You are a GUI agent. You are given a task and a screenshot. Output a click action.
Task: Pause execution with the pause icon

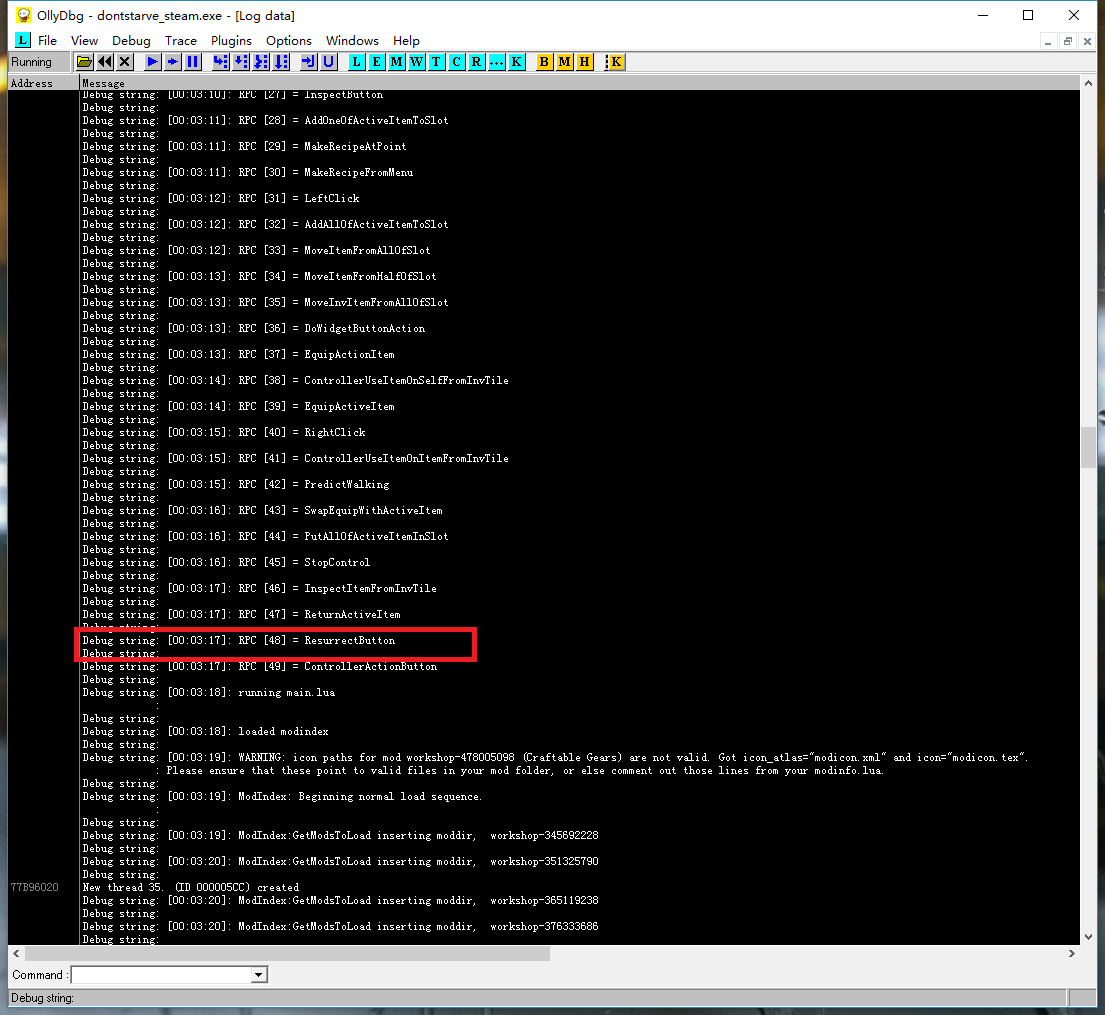192,62
